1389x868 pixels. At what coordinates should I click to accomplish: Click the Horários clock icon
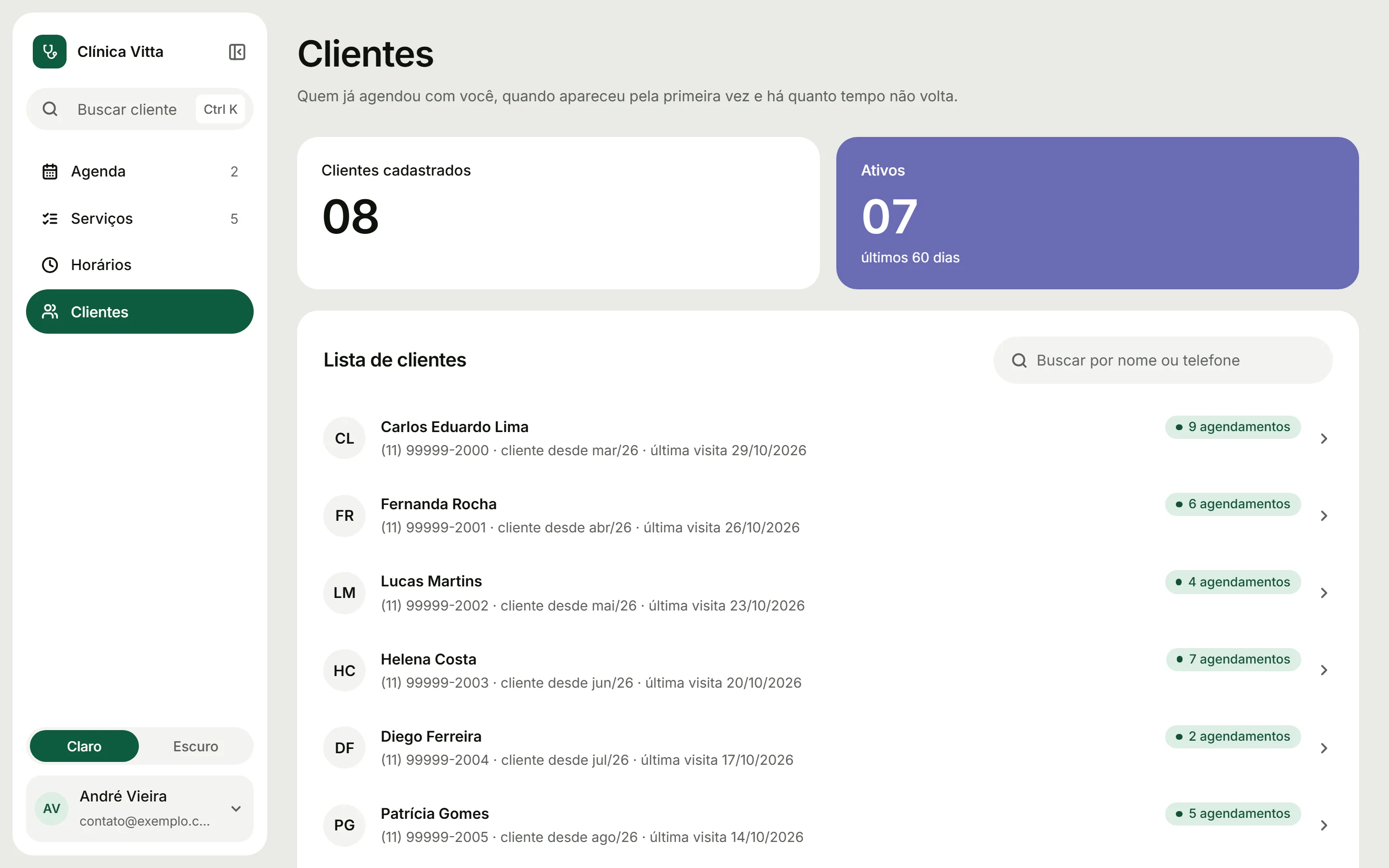point(50,265)
